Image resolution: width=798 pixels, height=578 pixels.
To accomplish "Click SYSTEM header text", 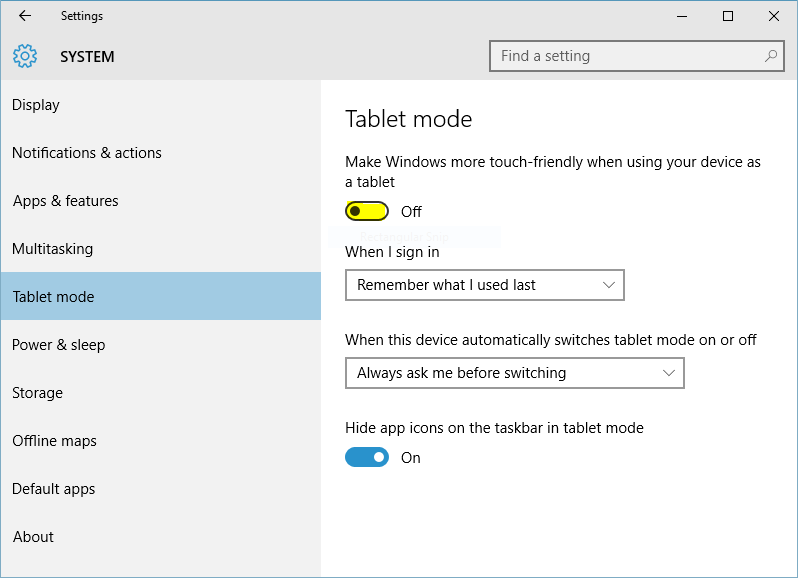I will (x=87, y=56).
